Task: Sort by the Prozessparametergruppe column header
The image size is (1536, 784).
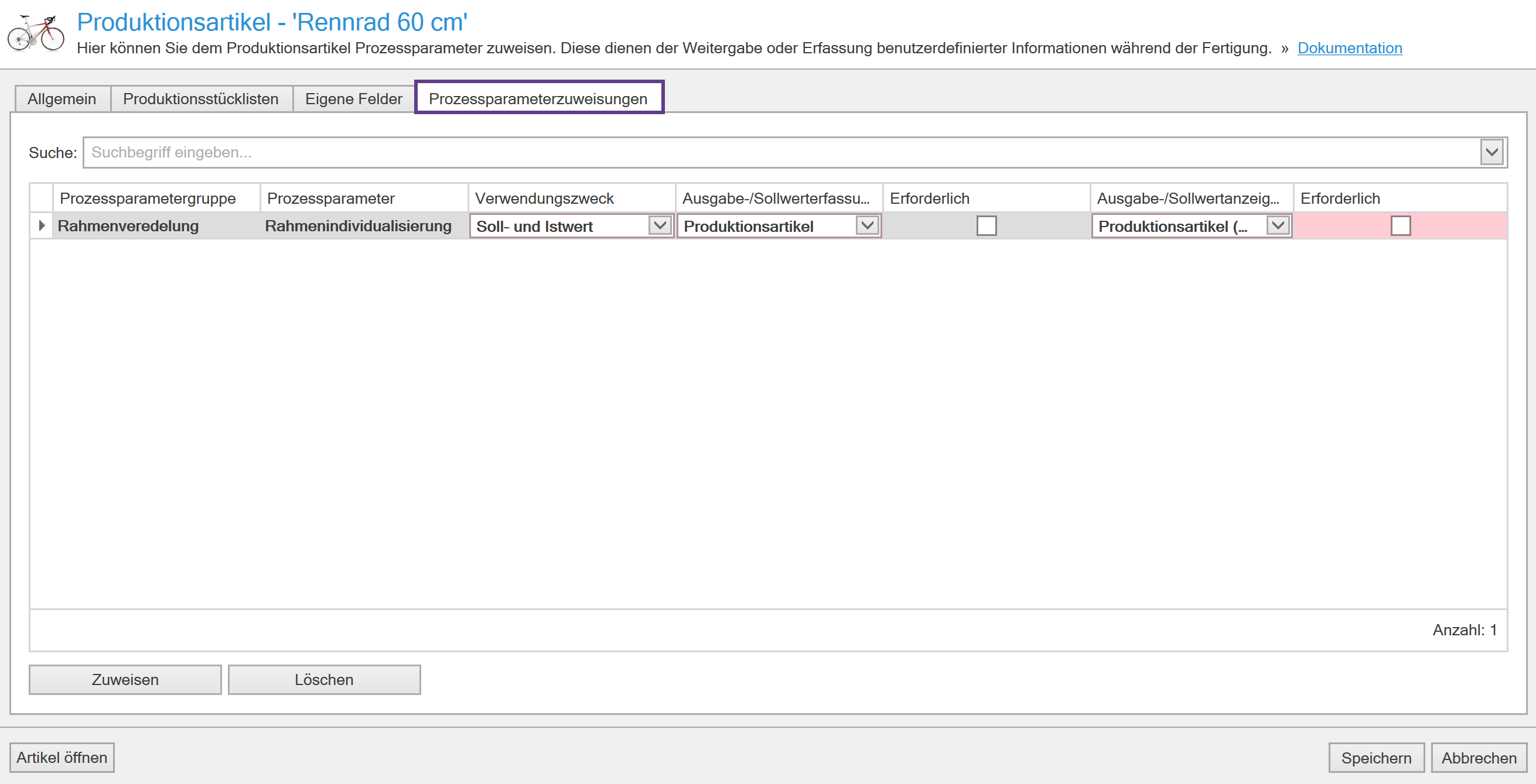Action: (148, 198)
